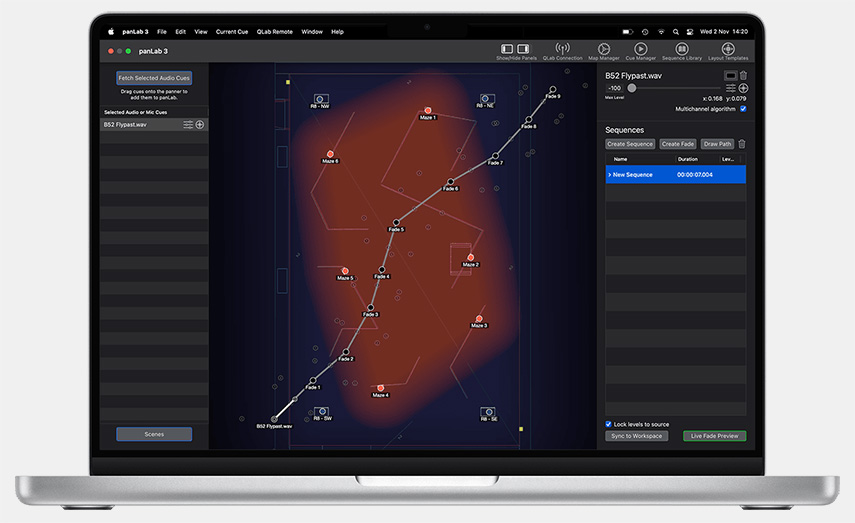
Task: Click the Sync to Workspace button
Action: pos(636,436)
